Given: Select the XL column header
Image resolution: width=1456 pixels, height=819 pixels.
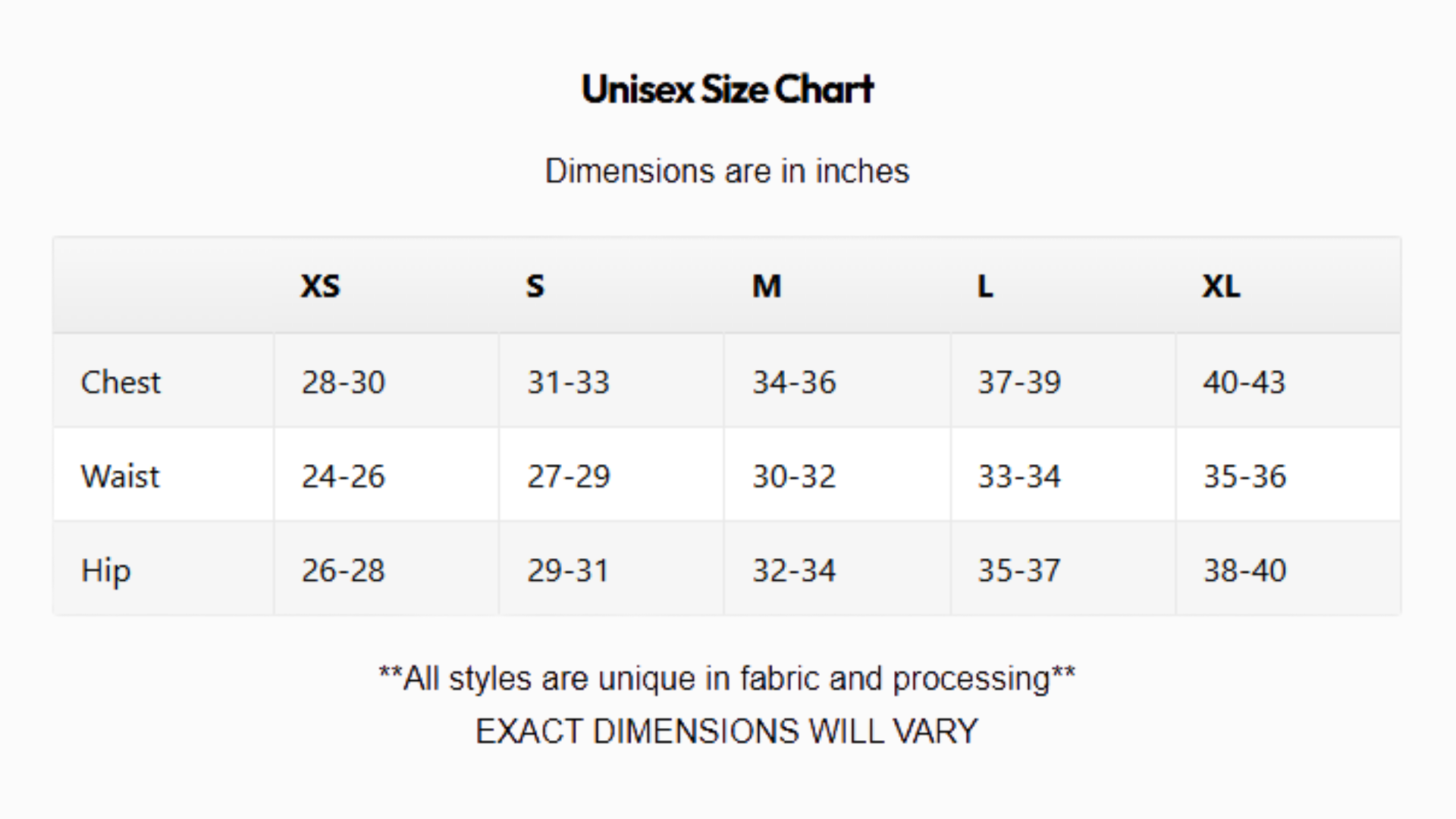Looking at the screenshot, I should pos(1221,286).
